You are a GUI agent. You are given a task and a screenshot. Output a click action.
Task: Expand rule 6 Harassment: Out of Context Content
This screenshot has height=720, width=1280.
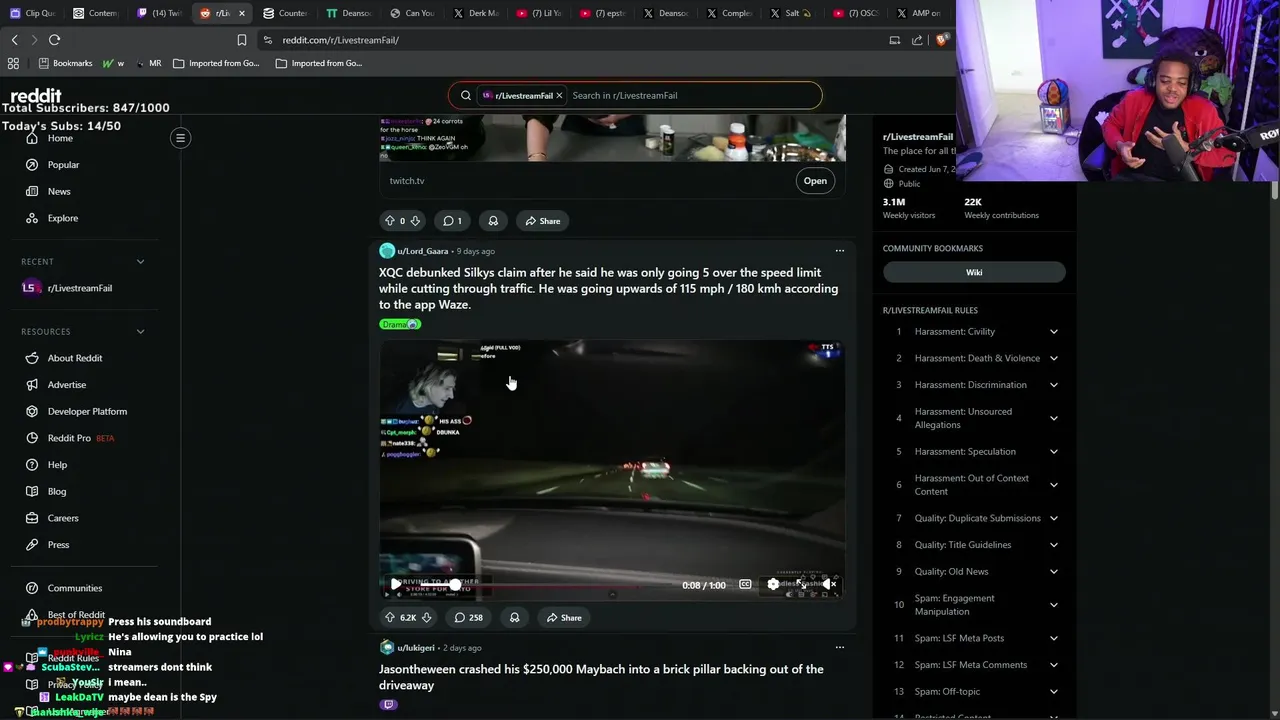coord(1053,485)
